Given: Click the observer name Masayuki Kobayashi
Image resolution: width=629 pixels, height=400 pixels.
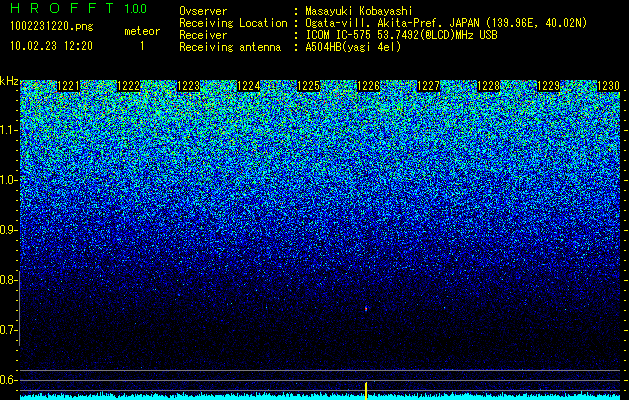Looking at the screenshot, I should click(359, 11).
